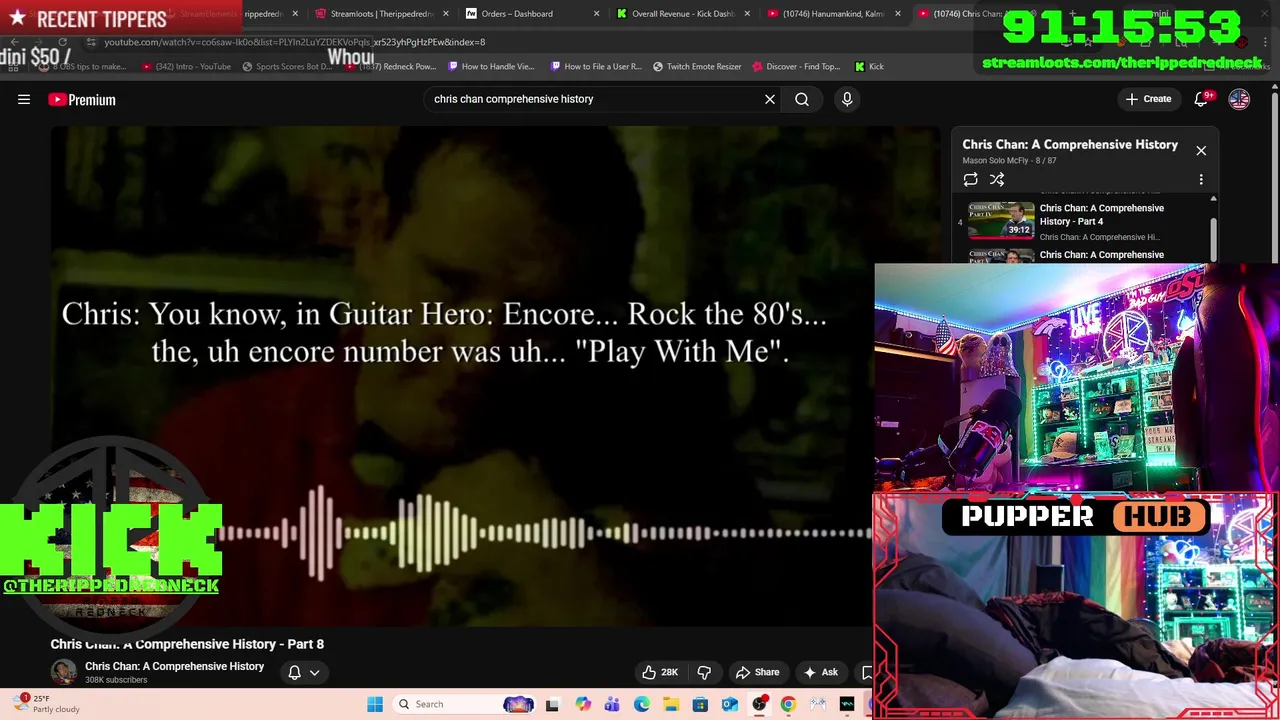Open playlist panel three-dot options
1280x720 pixels.
click(x=1201, y=179)
